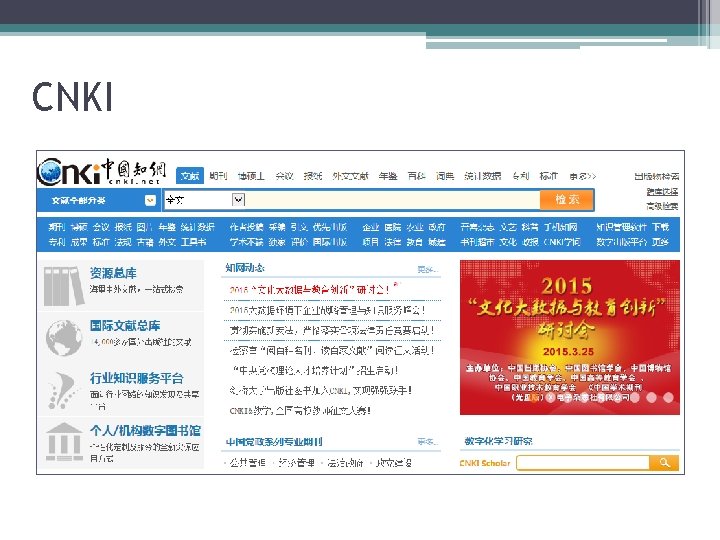Open 优先出版 link
Image resolution: width=720 pixels, height=540 pixels.
330,227
